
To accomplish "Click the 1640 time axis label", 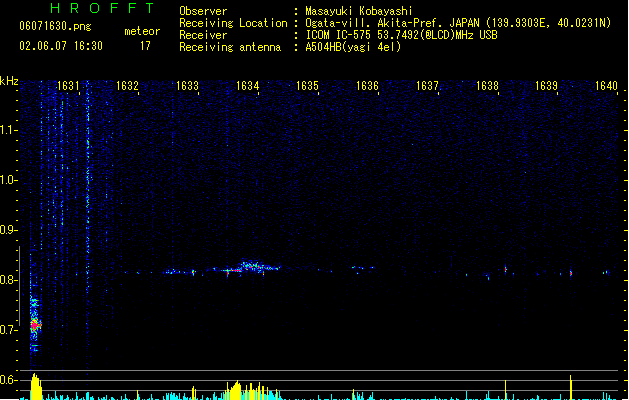I will point(606,86).
